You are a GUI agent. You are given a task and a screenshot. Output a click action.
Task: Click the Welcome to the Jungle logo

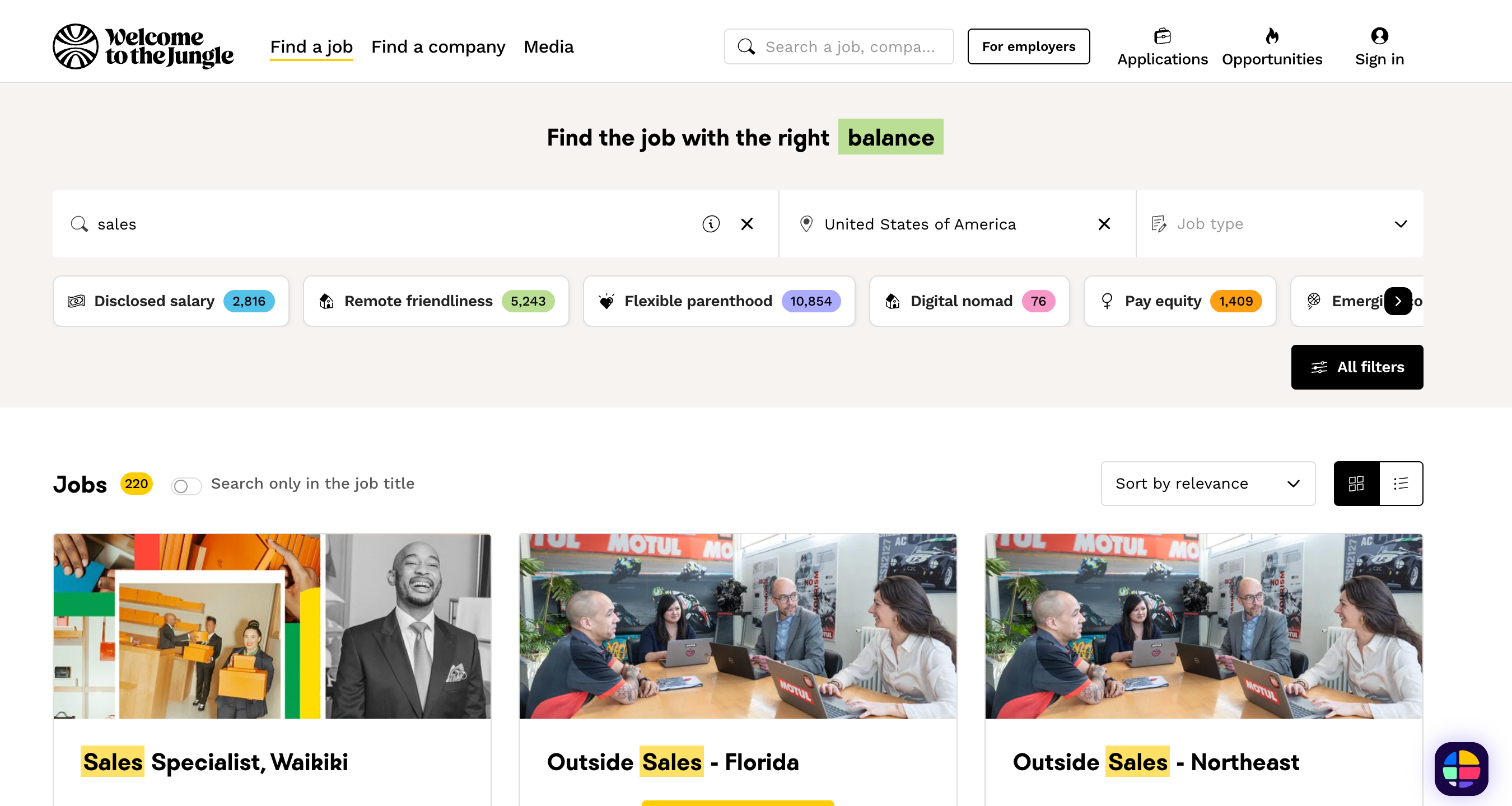coord(143,46)
